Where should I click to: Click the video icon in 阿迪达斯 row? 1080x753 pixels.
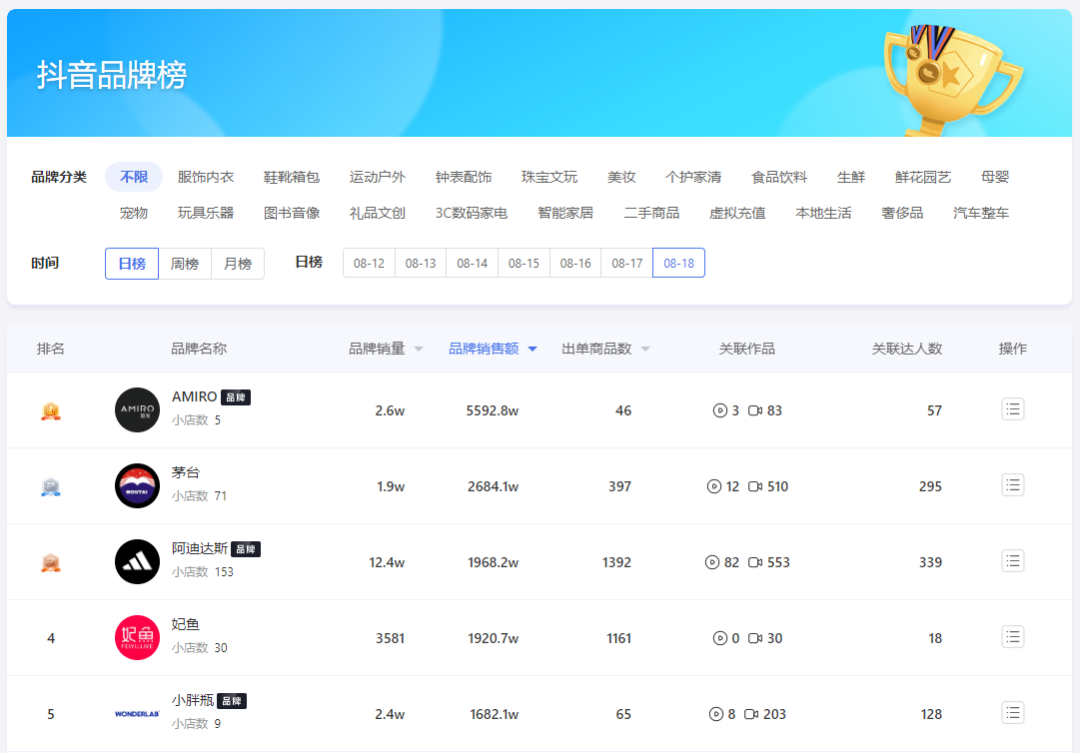[755, 562]
